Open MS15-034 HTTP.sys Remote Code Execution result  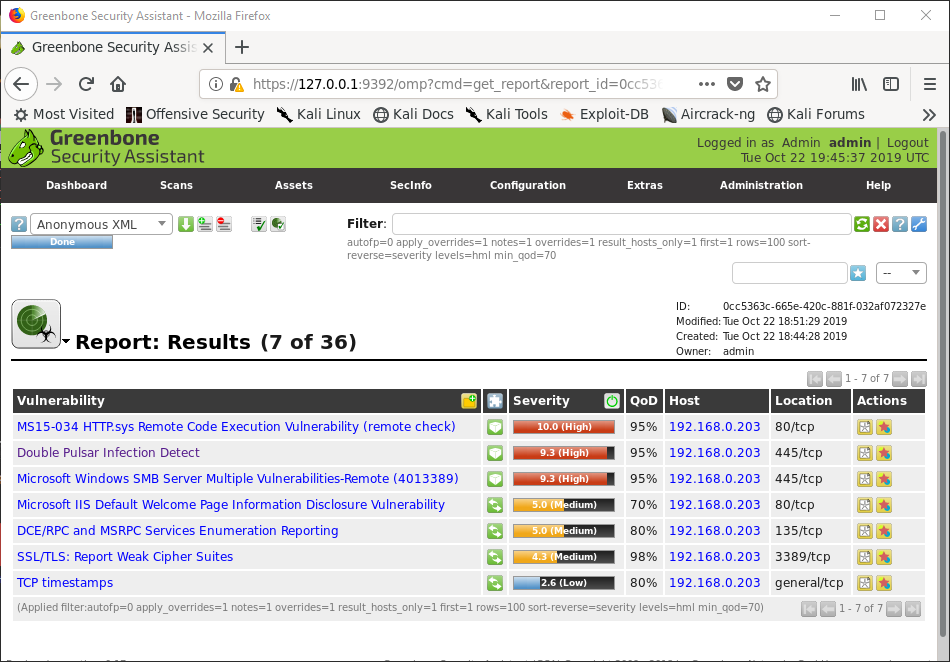236,426
